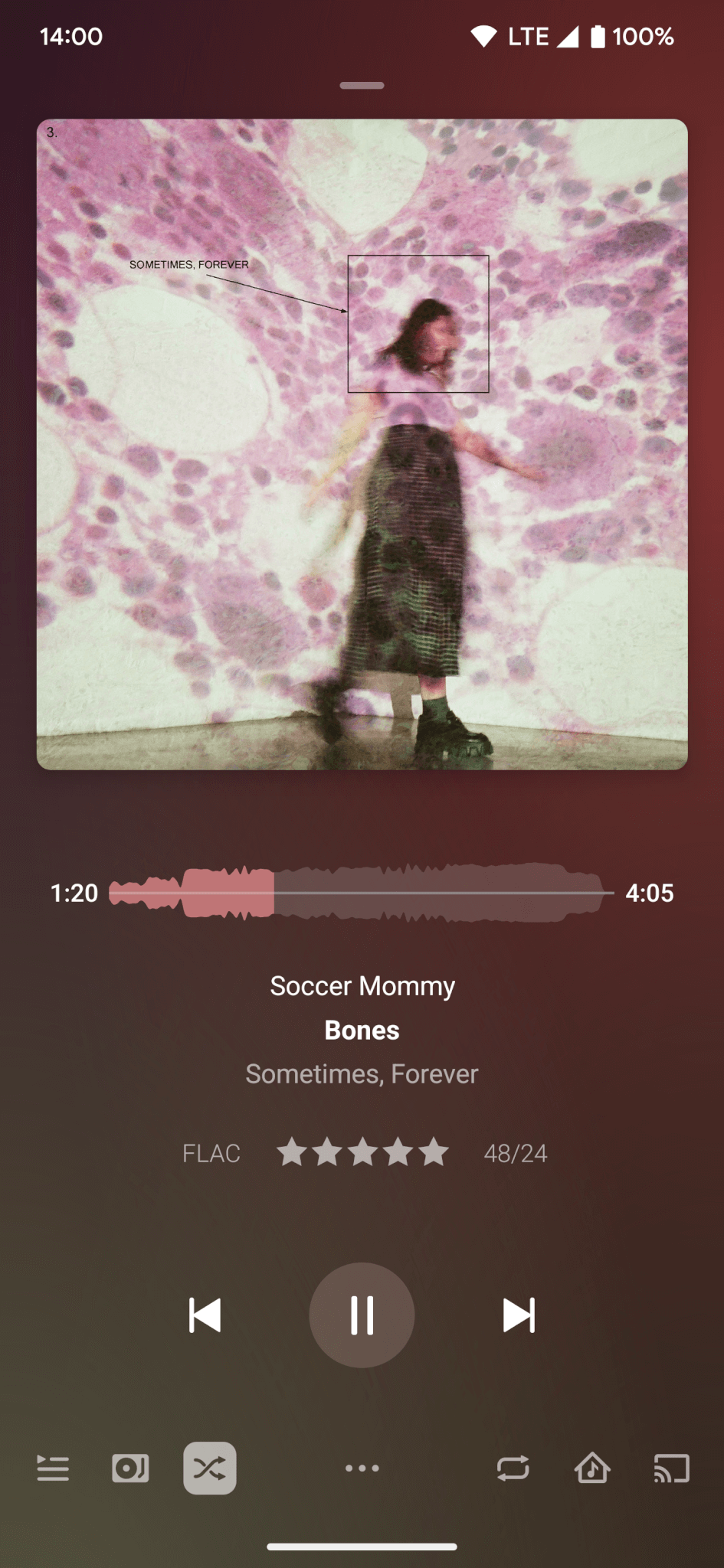This screenshot has width=724, height=1568.
Task: Go back to the previous track
Action: (x=205, y=1315)
